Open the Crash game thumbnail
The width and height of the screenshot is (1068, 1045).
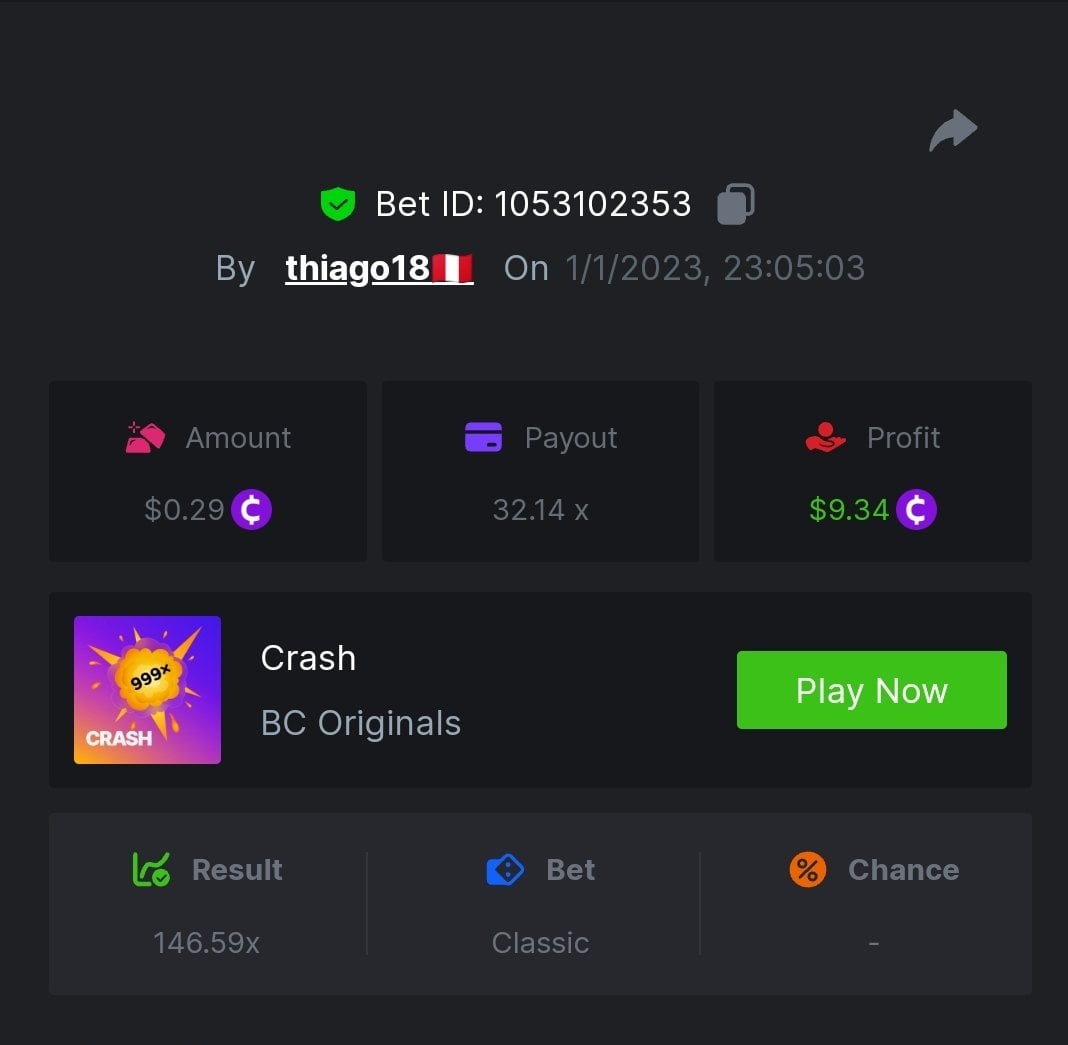click(x=147, y=690)
